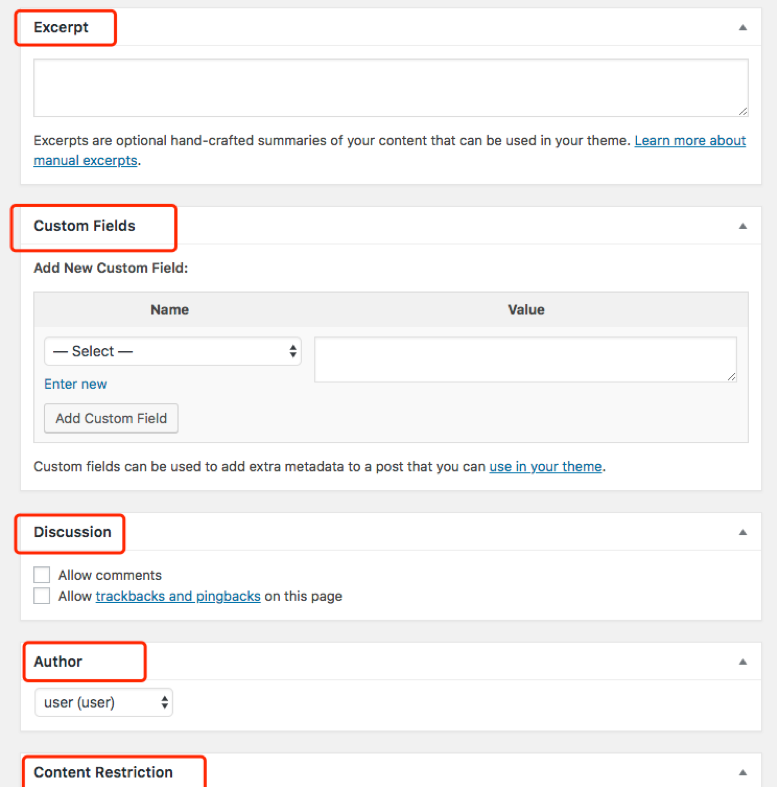Collapse the Author panel arrow

click(x=742, y=662)
